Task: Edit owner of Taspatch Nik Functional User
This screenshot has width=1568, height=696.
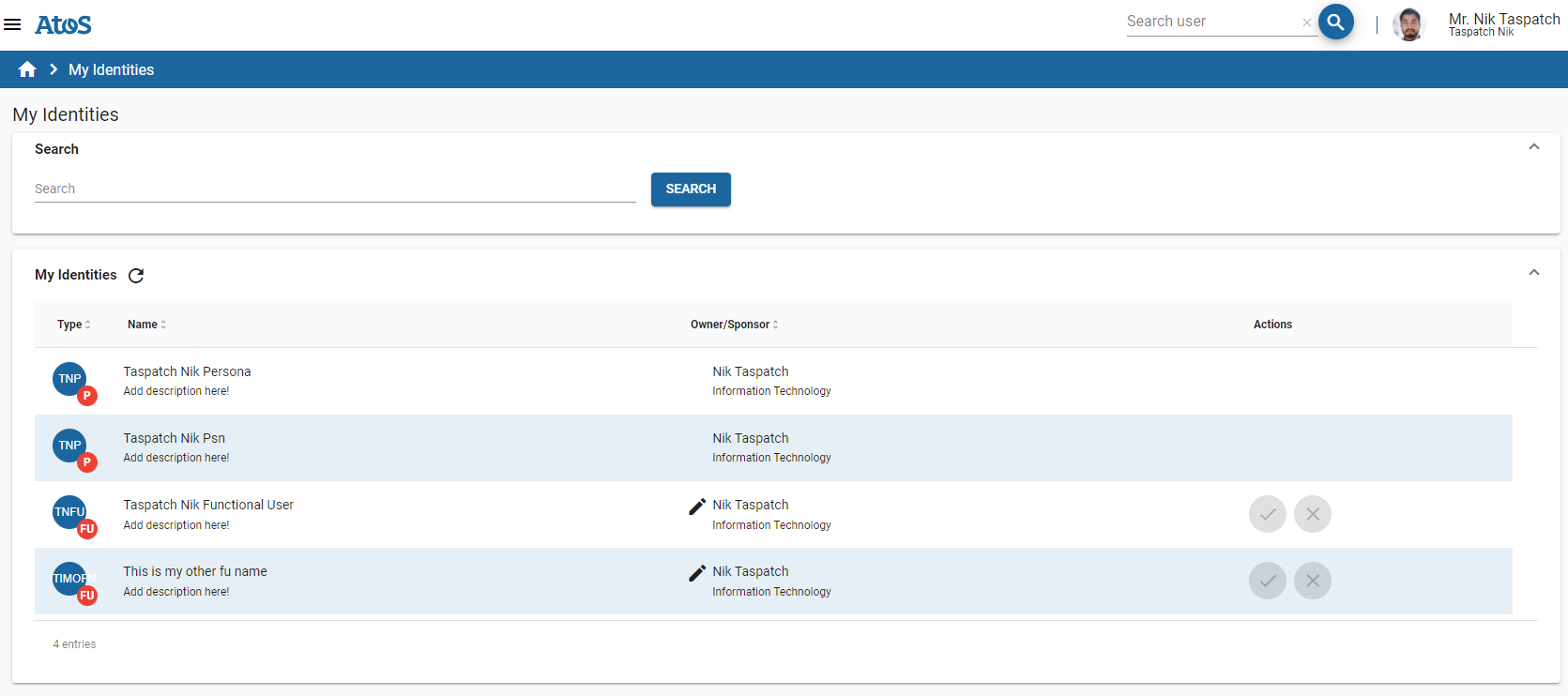Action: [696, 507]
